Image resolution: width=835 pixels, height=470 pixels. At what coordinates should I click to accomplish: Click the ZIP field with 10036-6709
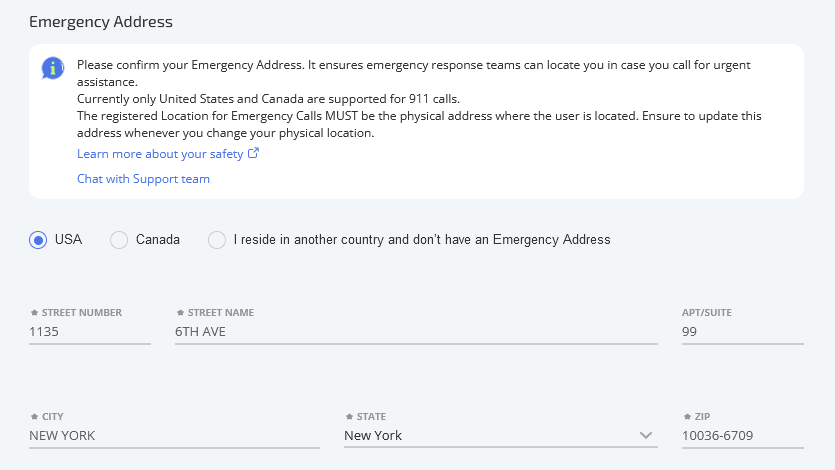coord(742,435)
